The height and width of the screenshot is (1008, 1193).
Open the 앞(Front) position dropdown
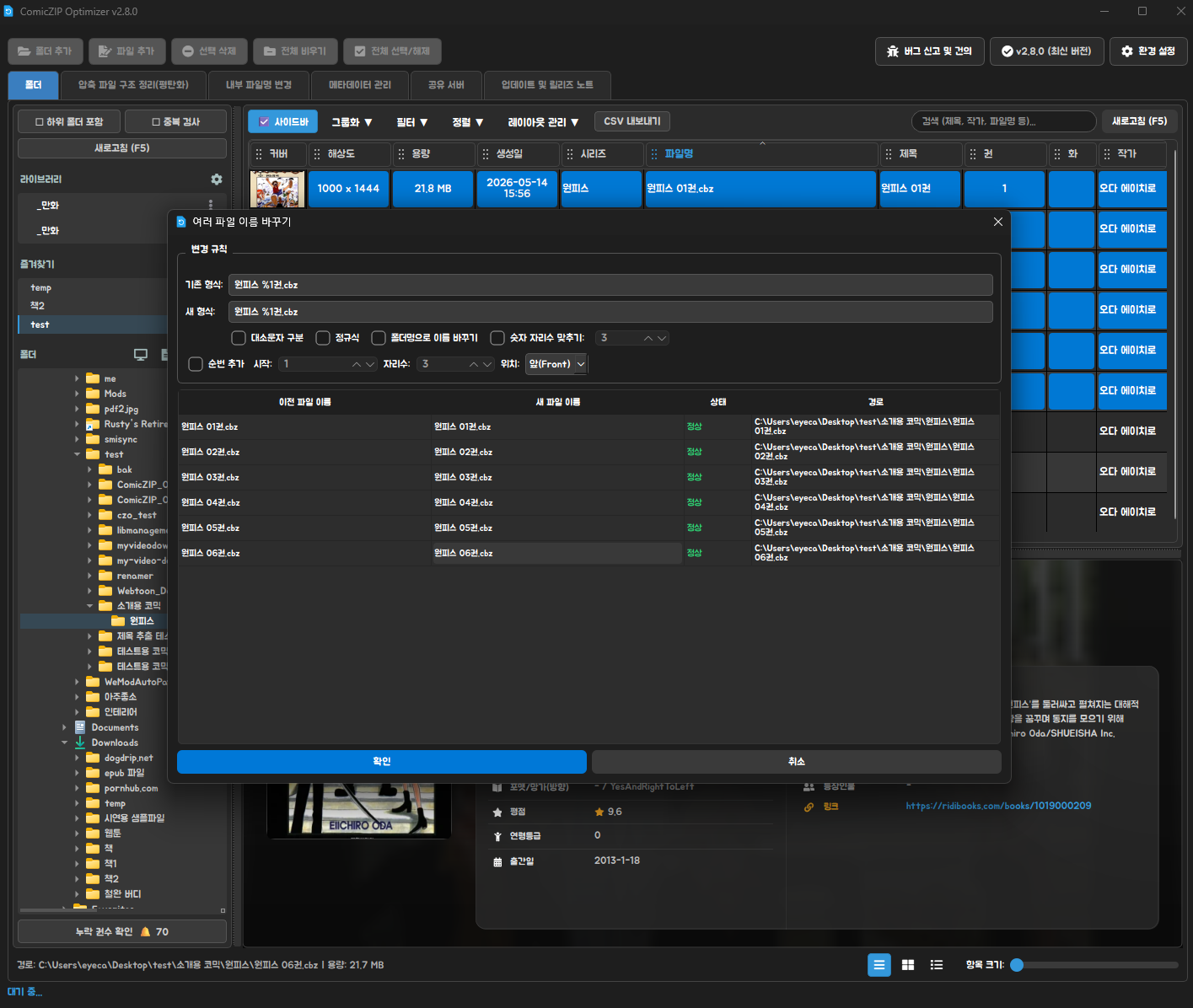[556, 364]
